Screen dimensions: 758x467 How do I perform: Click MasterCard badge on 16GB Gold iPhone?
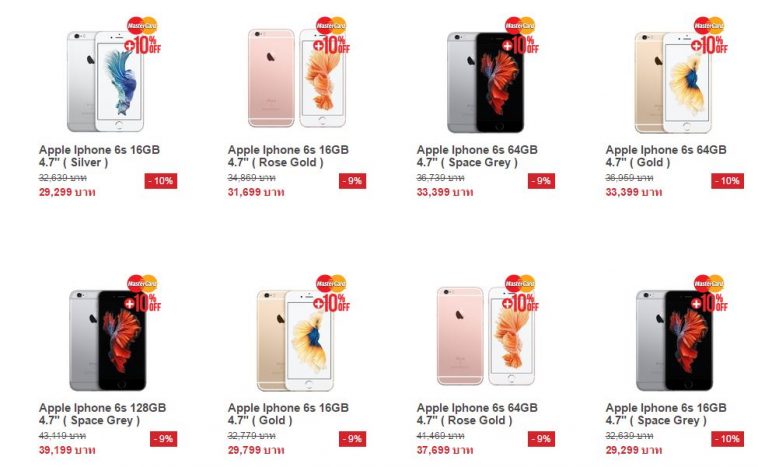pos(332,294)
